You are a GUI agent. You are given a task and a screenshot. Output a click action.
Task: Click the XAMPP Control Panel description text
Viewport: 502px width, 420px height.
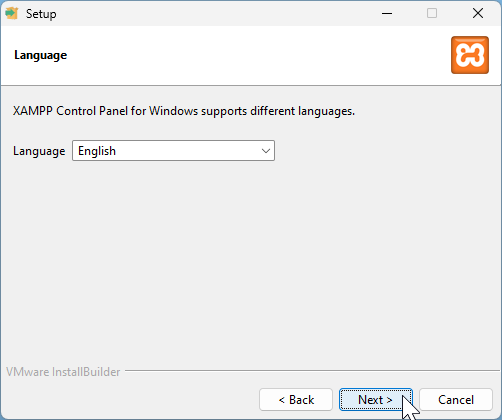pyautogui.click(x=184, y=111)
